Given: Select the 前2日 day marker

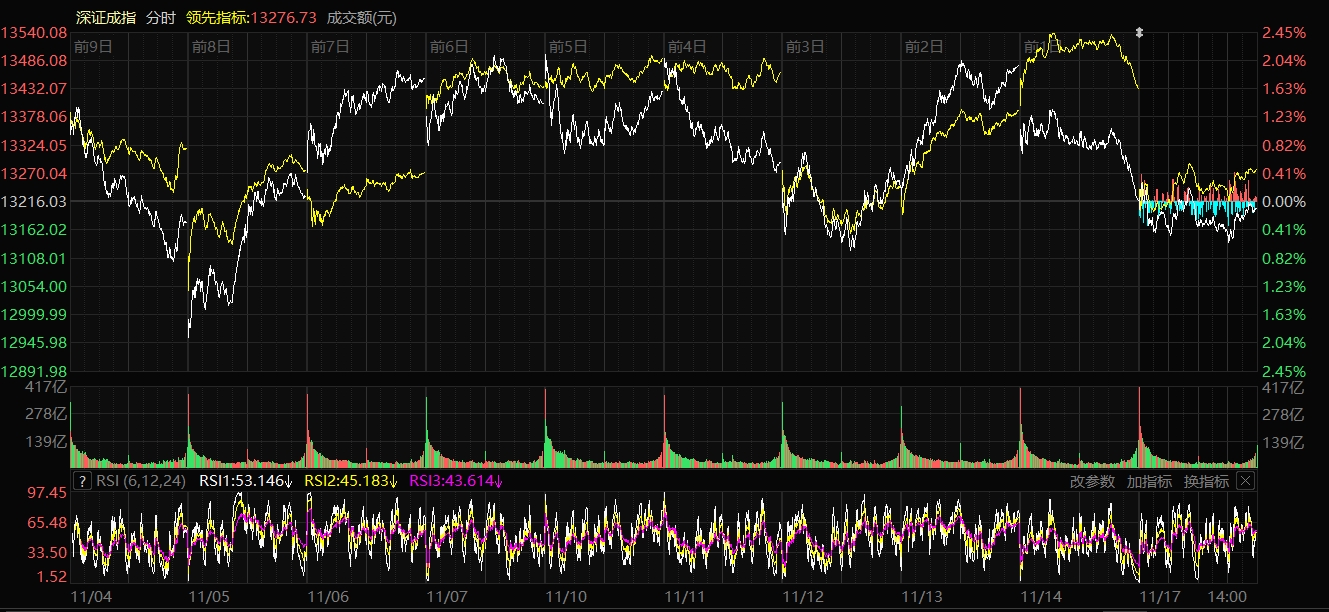Looking at the screenshot, I should (x=924, y=46).
